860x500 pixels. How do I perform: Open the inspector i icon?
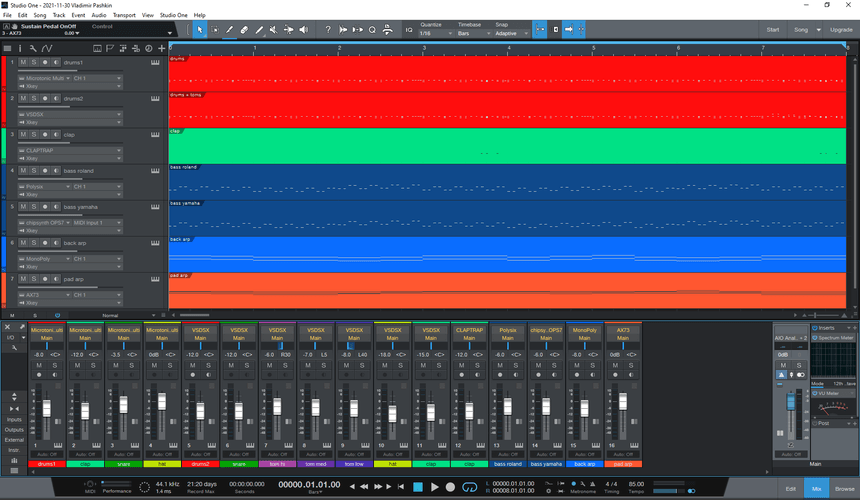pos(20,49)
